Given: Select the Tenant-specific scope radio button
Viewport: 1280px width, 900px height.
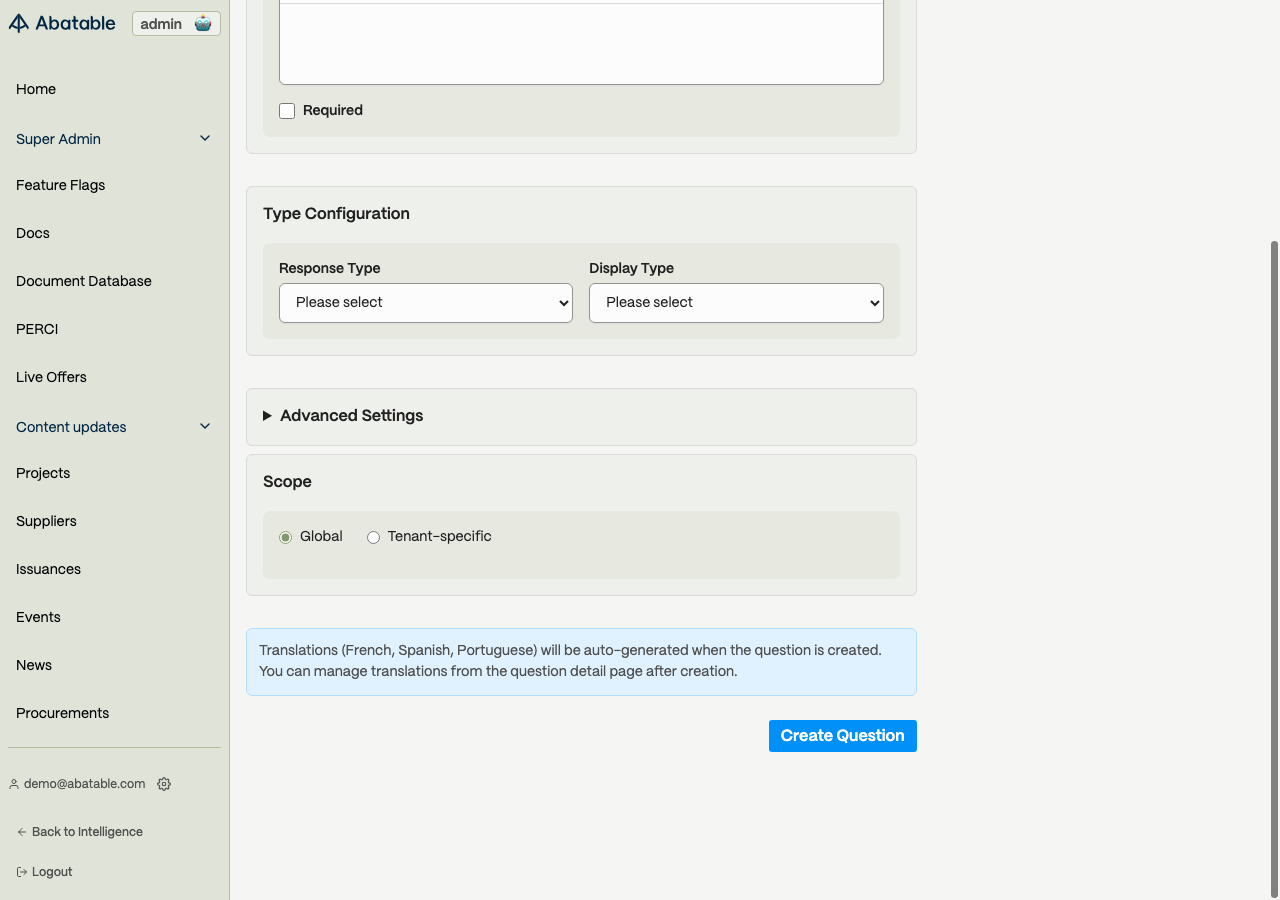Looking at the screenshot, I should (x=374, y=538).
